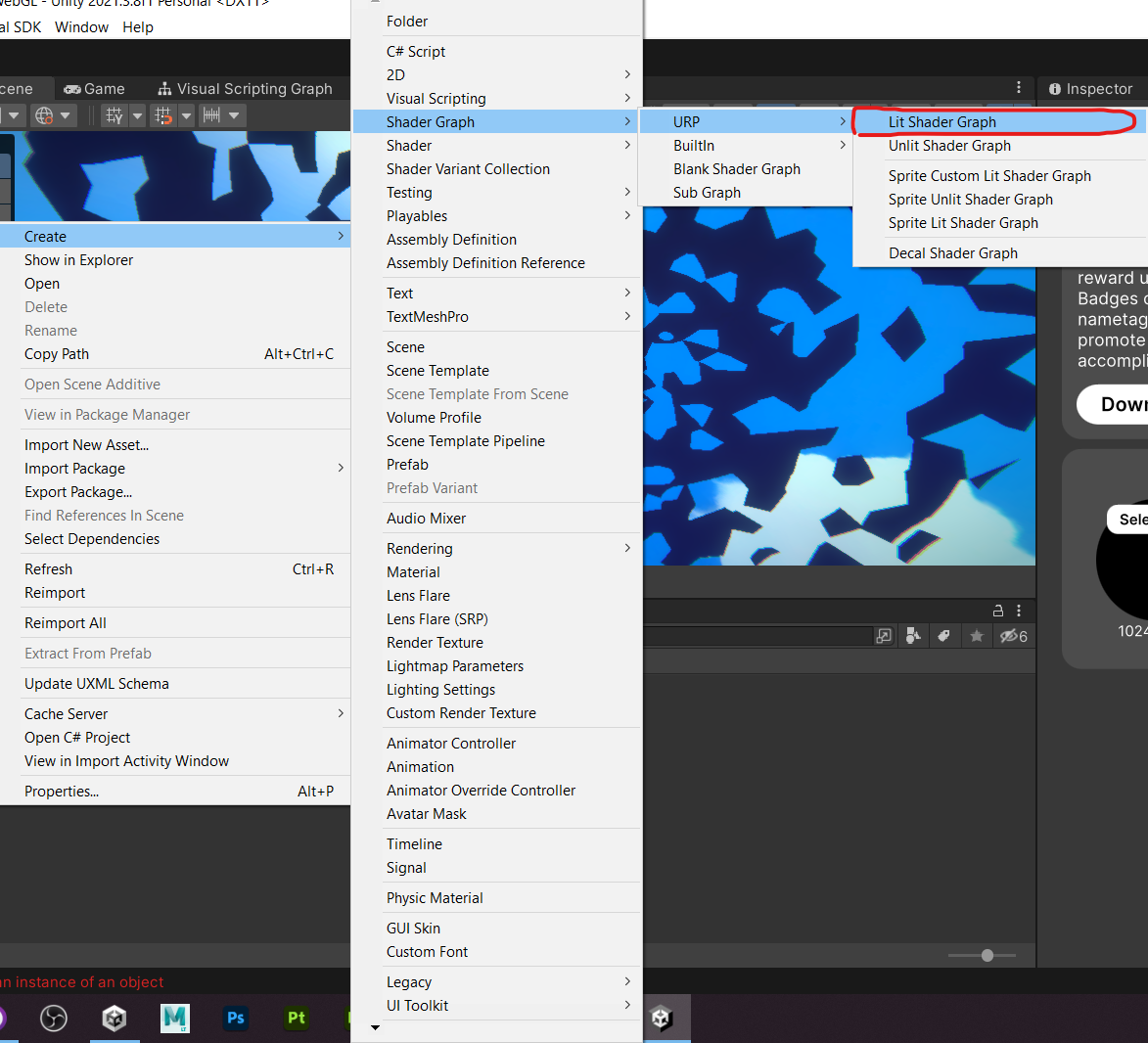Click the Project search input field
The height and width of the screenshot is (1043, 1148).
pos(758,636)
